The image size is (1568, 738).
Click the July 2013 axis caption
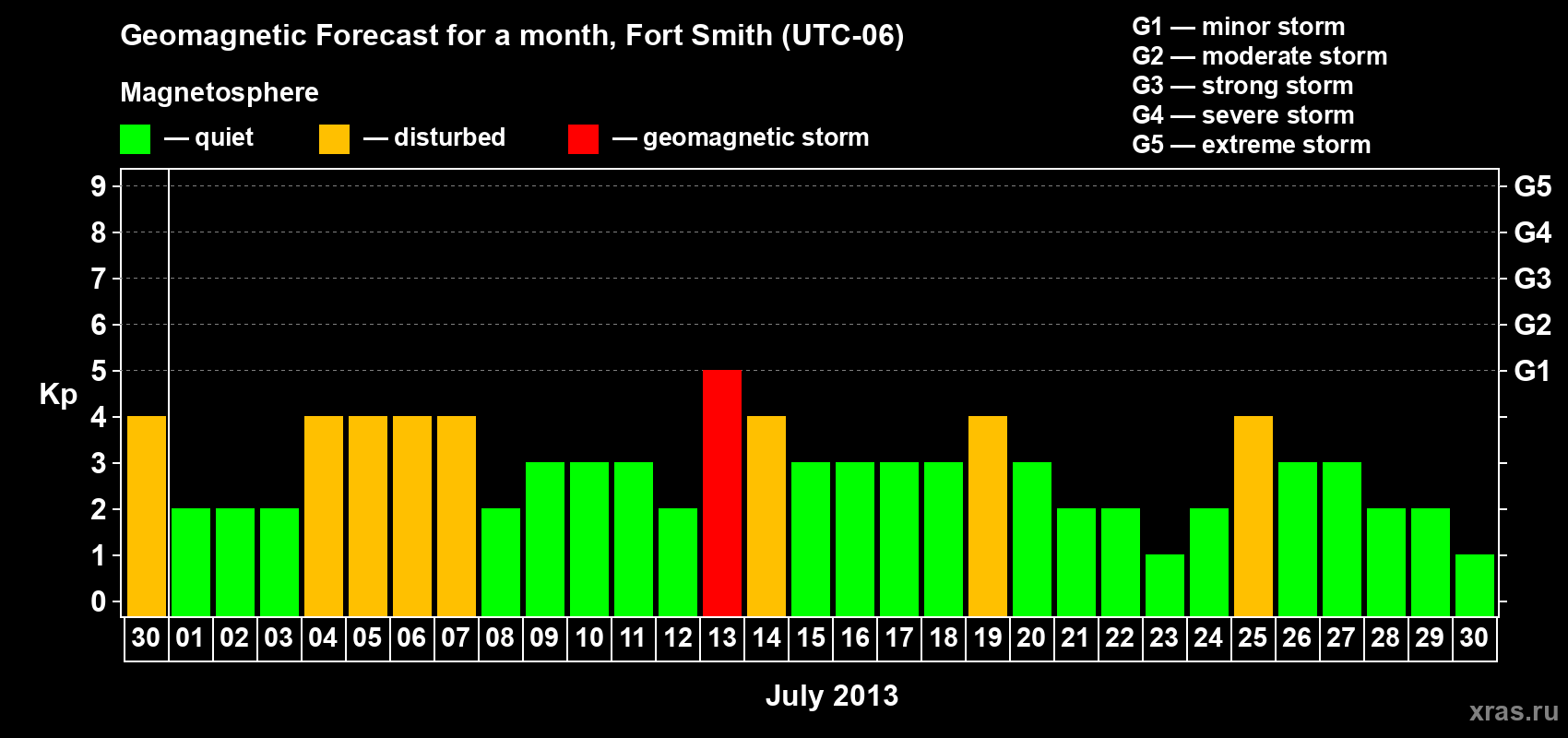(x=832, y=695)
